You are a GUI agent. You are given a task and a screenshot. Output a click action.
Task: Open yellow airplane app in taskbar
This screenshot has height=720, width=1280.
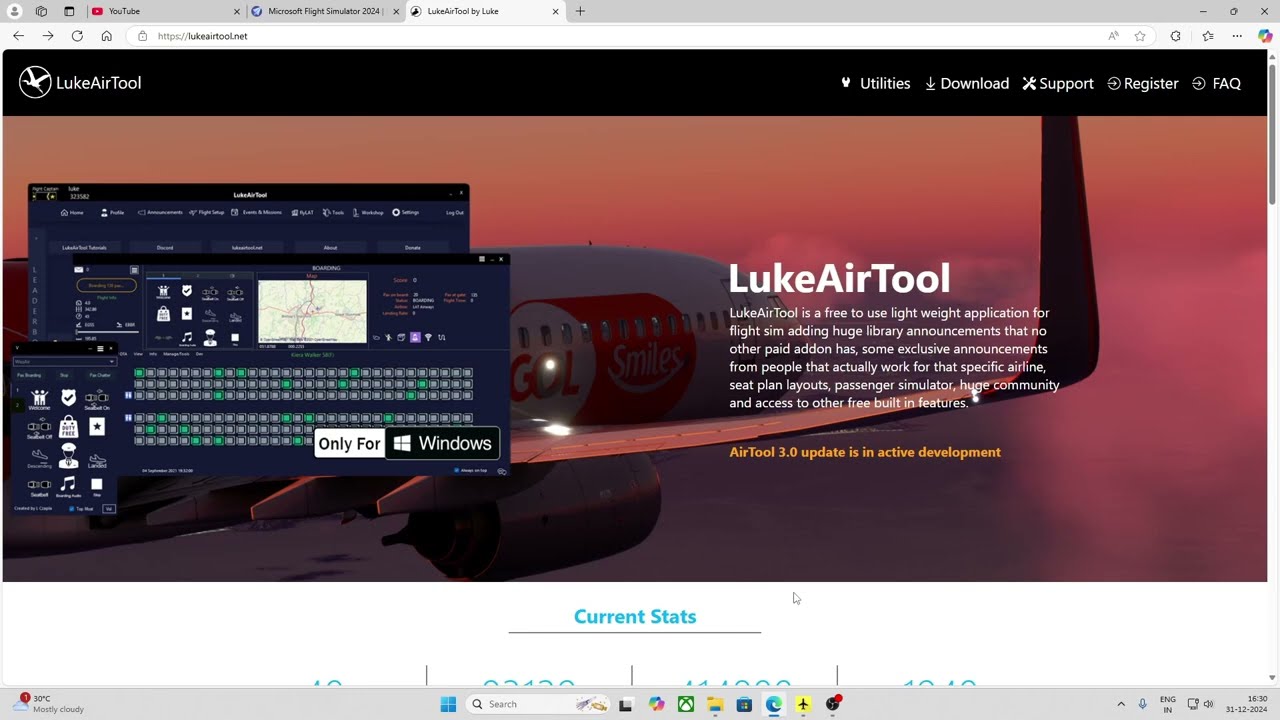[803, 704]
